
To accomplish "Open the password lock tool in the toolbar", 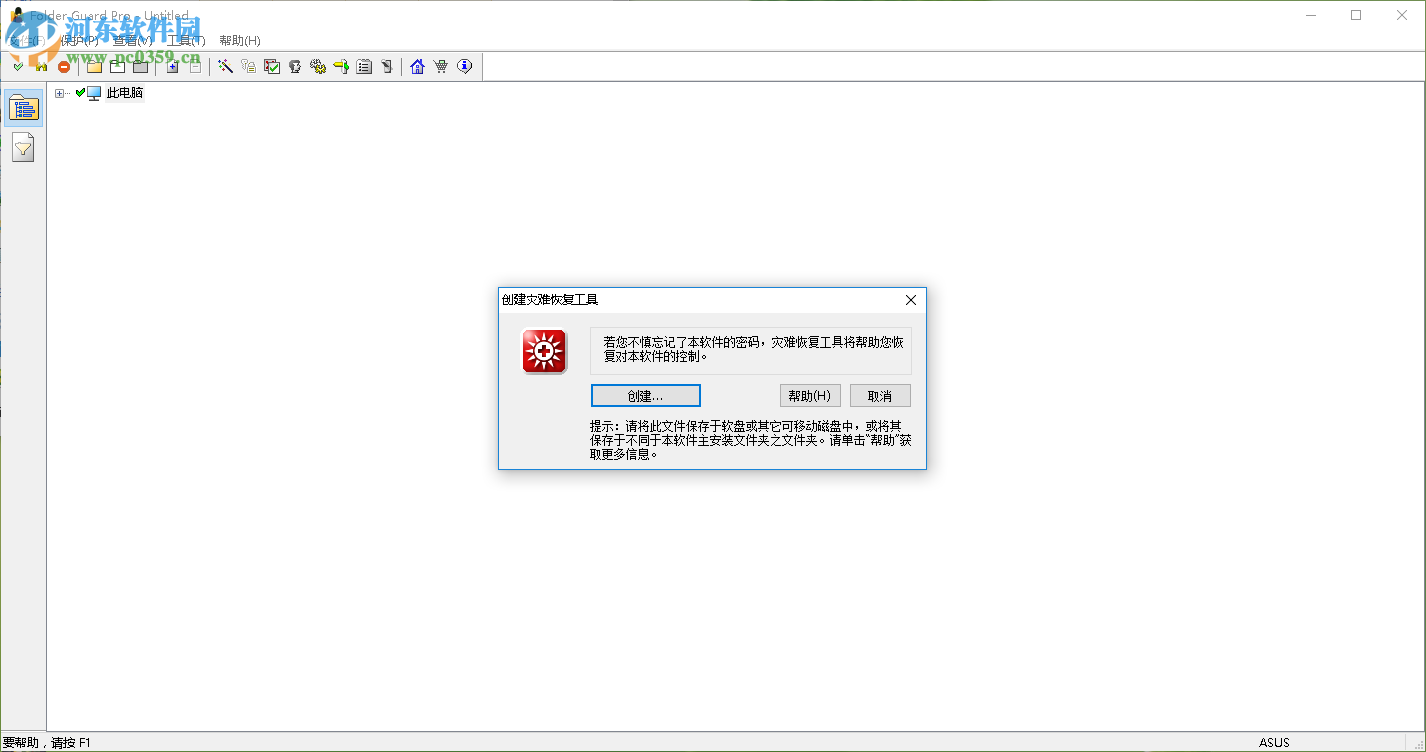I will click(248, 66).
